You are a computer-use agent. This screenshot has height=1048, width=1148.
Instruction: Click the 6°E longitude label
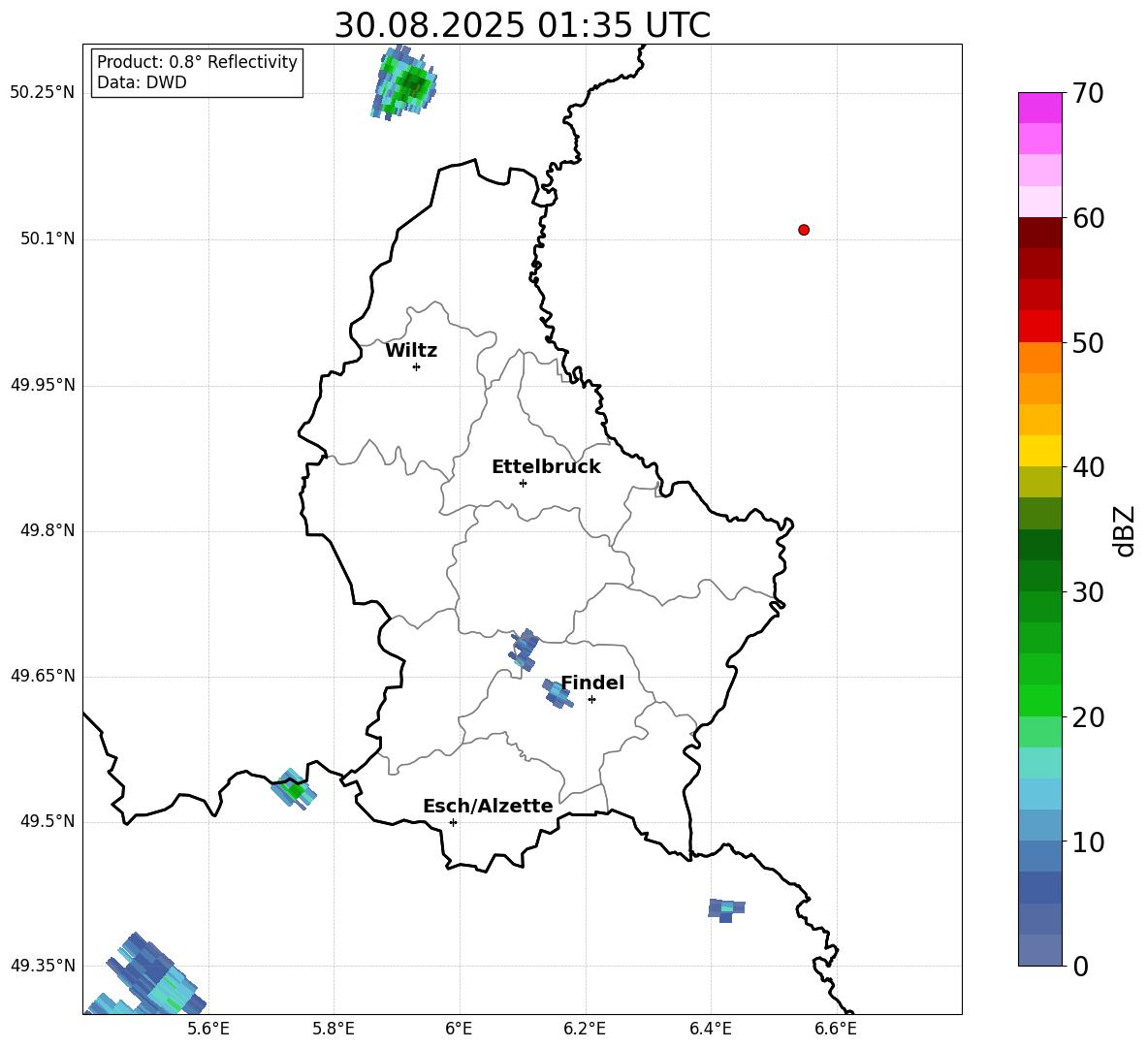459,1029
